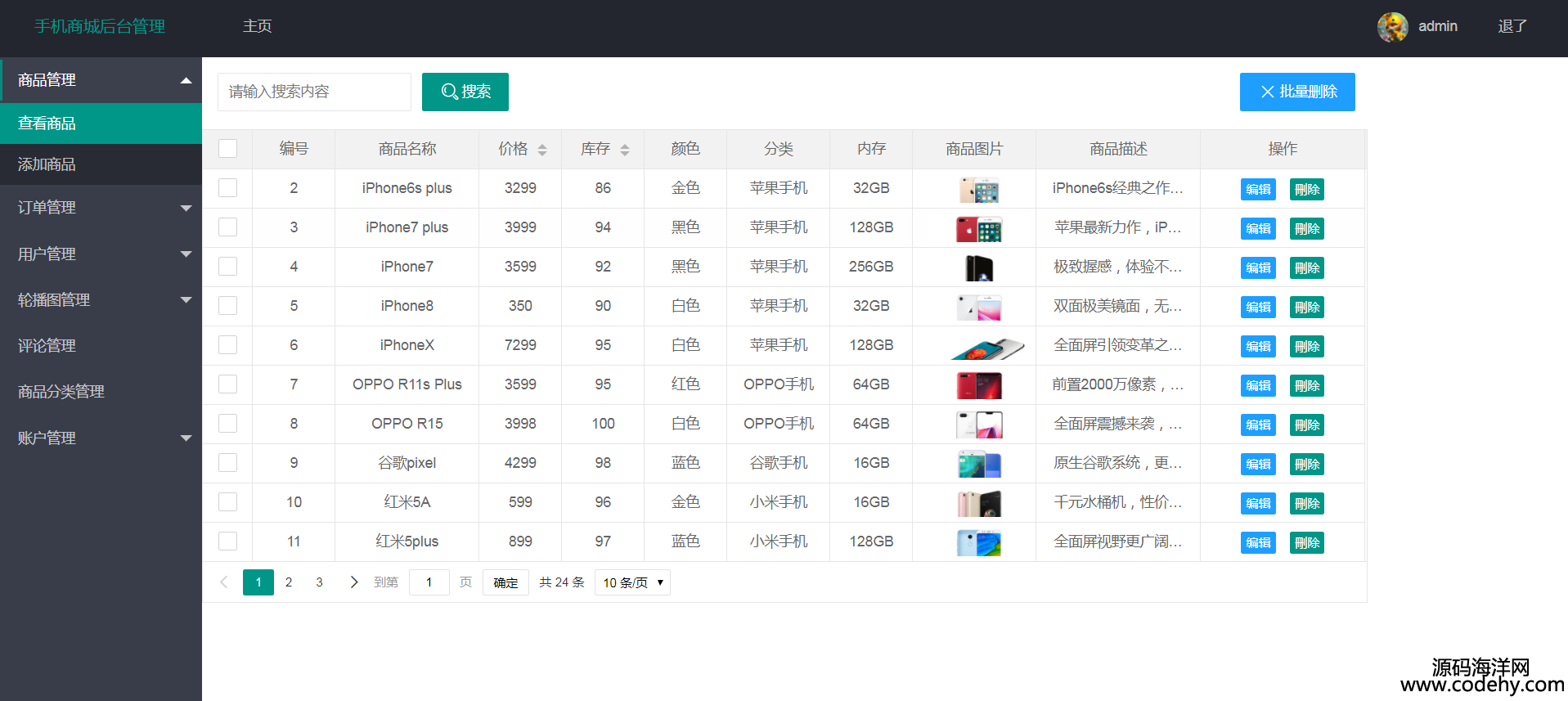Check the iPhoneX row checkbox
The image size is (1568, 701).
[228, 345]
